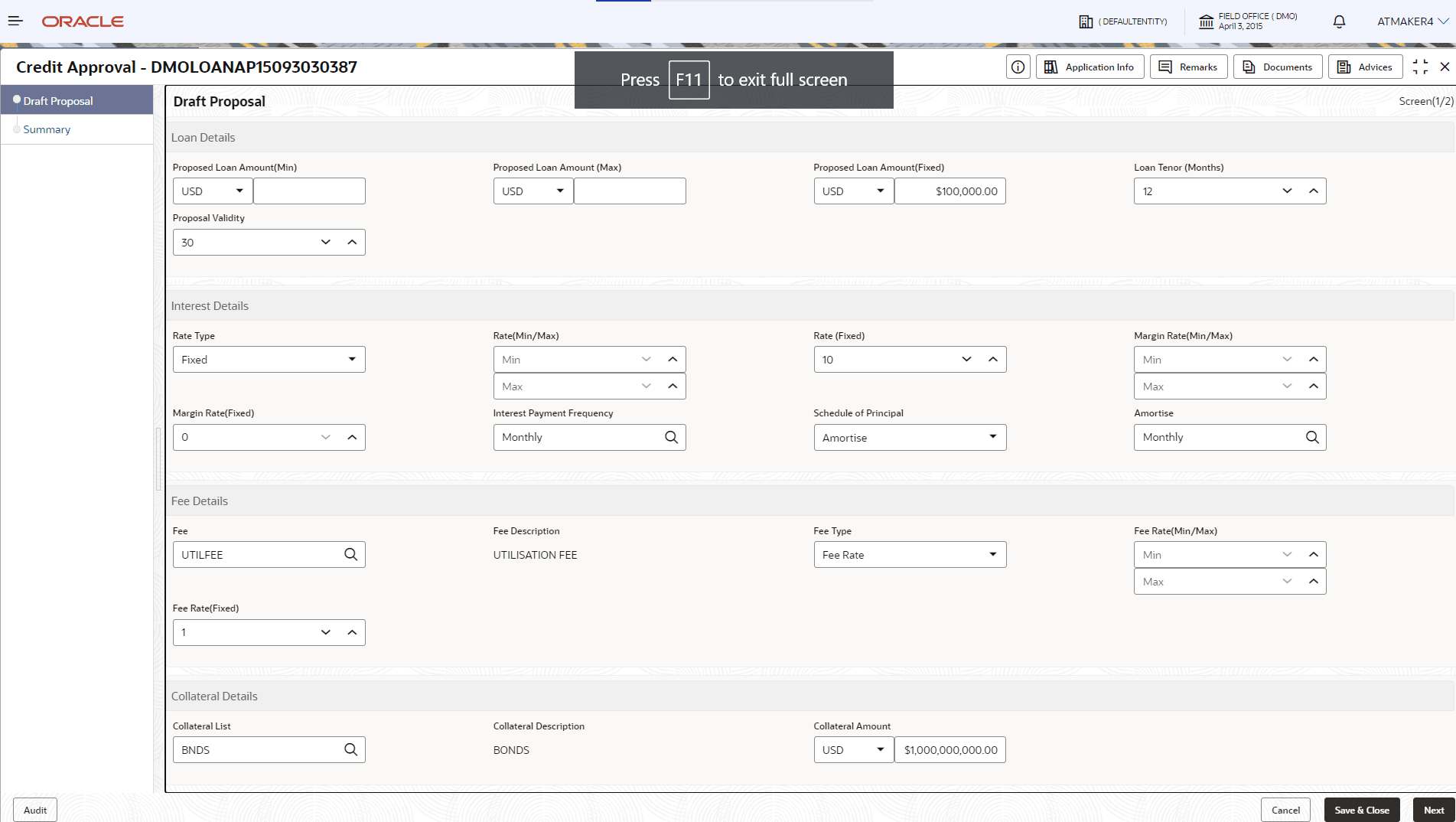Open the hamburger navigation menu
Image resolution: width=1456 pixels, height=822 pixels.
[15, 21]
